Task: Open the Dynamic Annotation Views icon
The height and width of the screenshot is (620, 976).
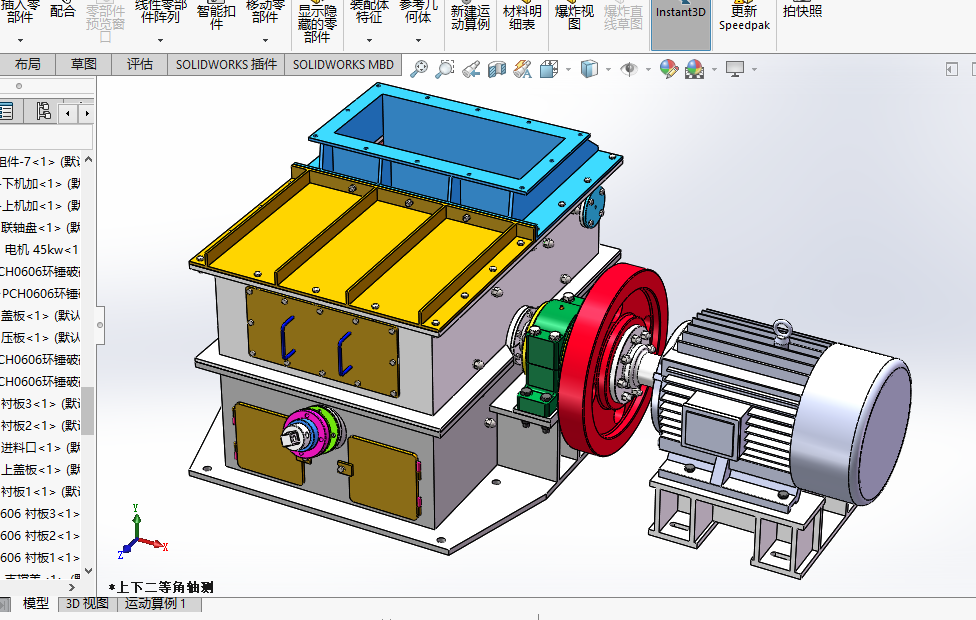Action: pos(522,68)
